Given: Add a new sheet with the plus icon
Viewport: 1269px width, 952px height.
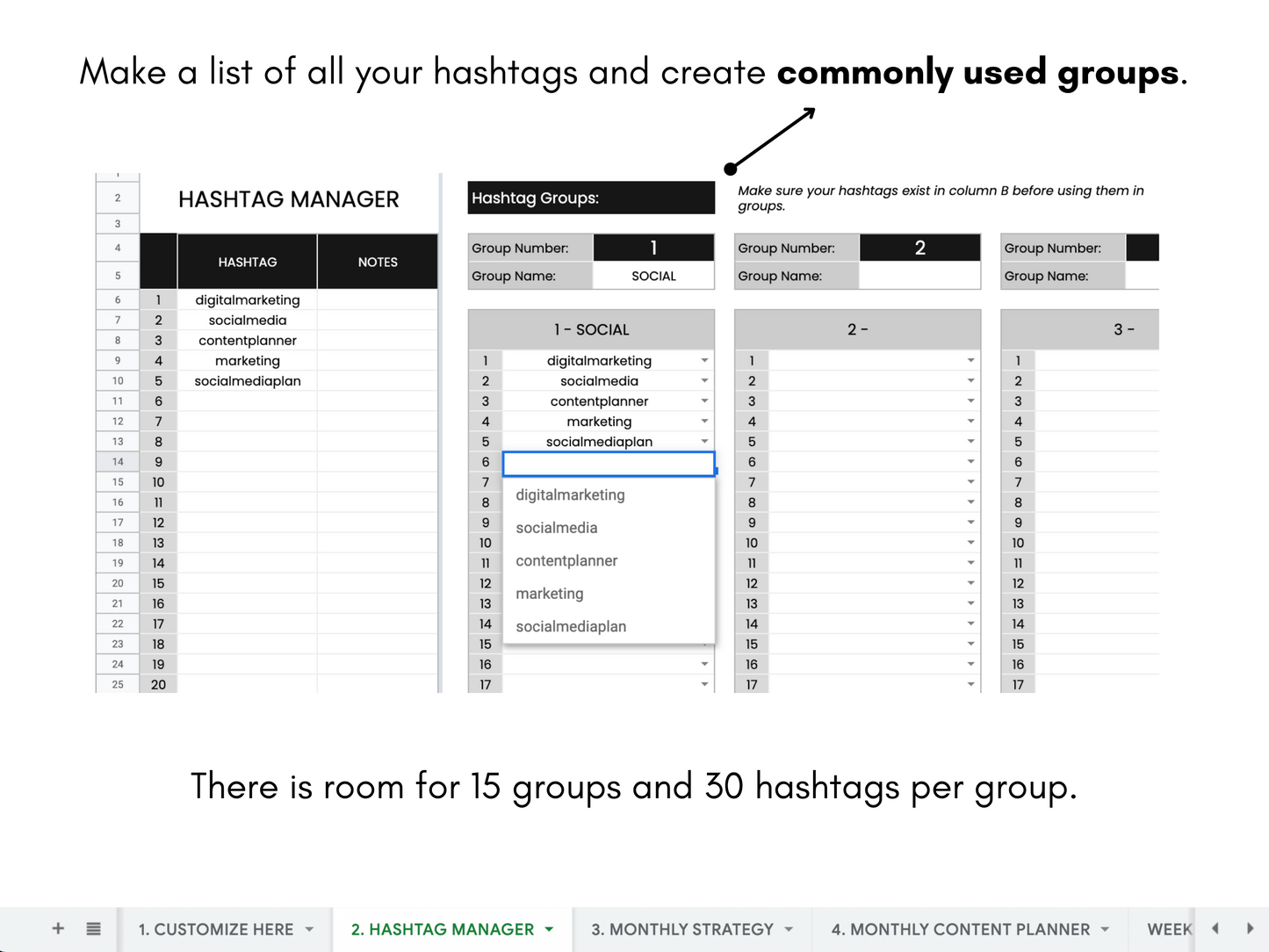Looking at the screenshot, I should click(x=57, y=928).
